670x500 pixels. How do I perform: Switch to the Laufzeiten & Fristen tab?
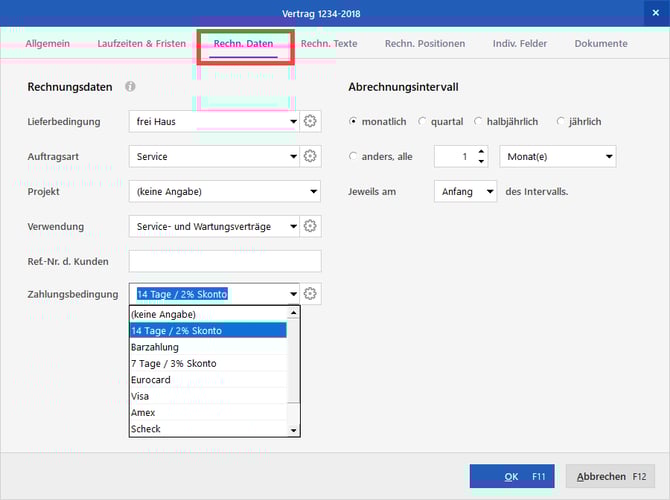[140, 44]
